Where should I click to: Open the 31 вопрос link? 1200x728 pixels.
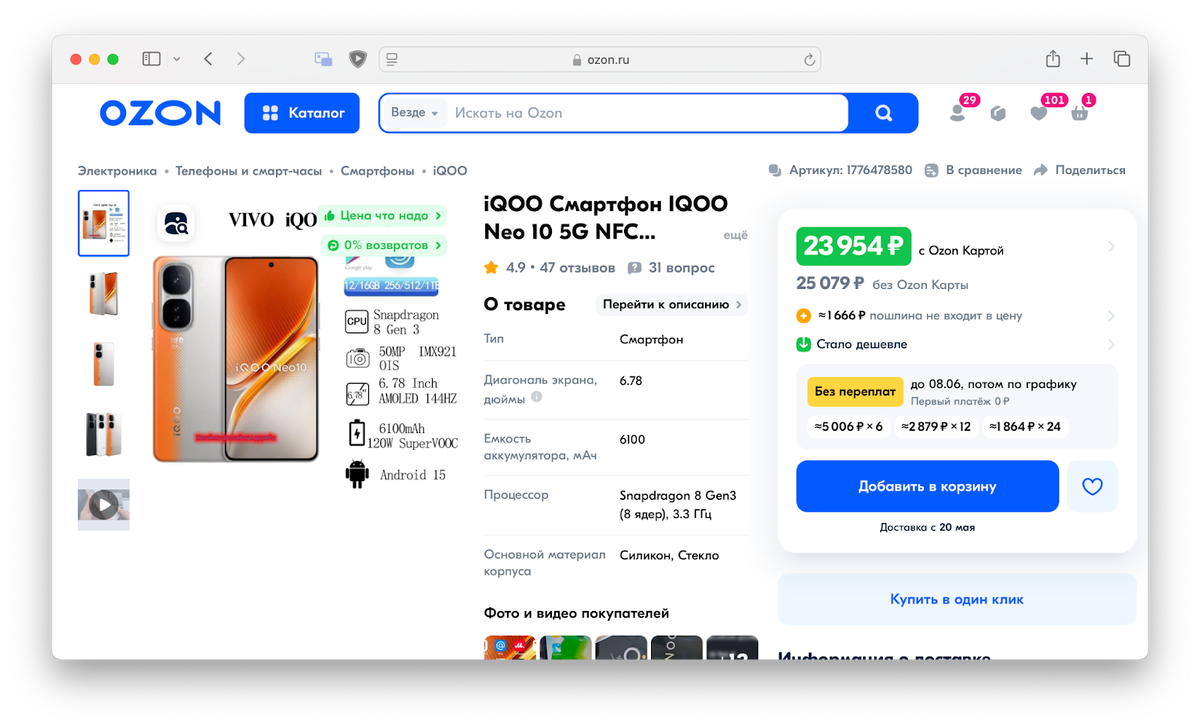pyautogui.click(x=682, y=268)
